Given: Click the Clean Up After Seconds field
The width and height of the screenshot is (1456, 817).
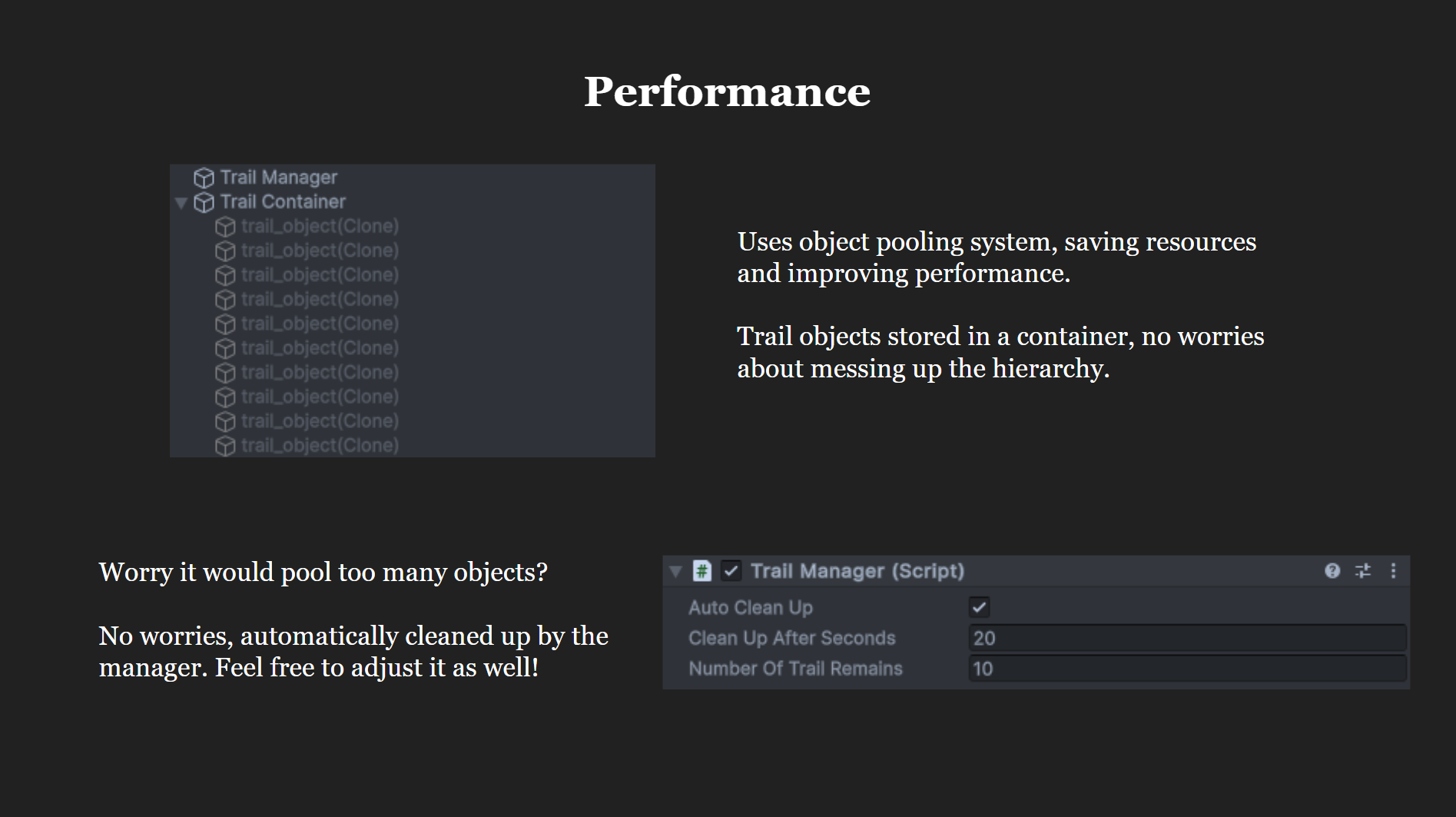Looking at the screenshot, I should [x=1187, y=638].
